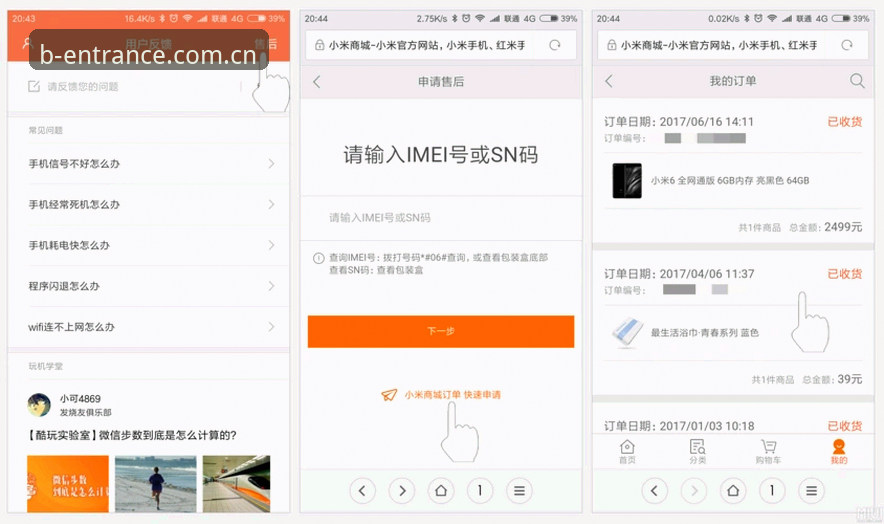
Task: Open high-speed train post thumbnail
Action: click(x=237, y=484)
